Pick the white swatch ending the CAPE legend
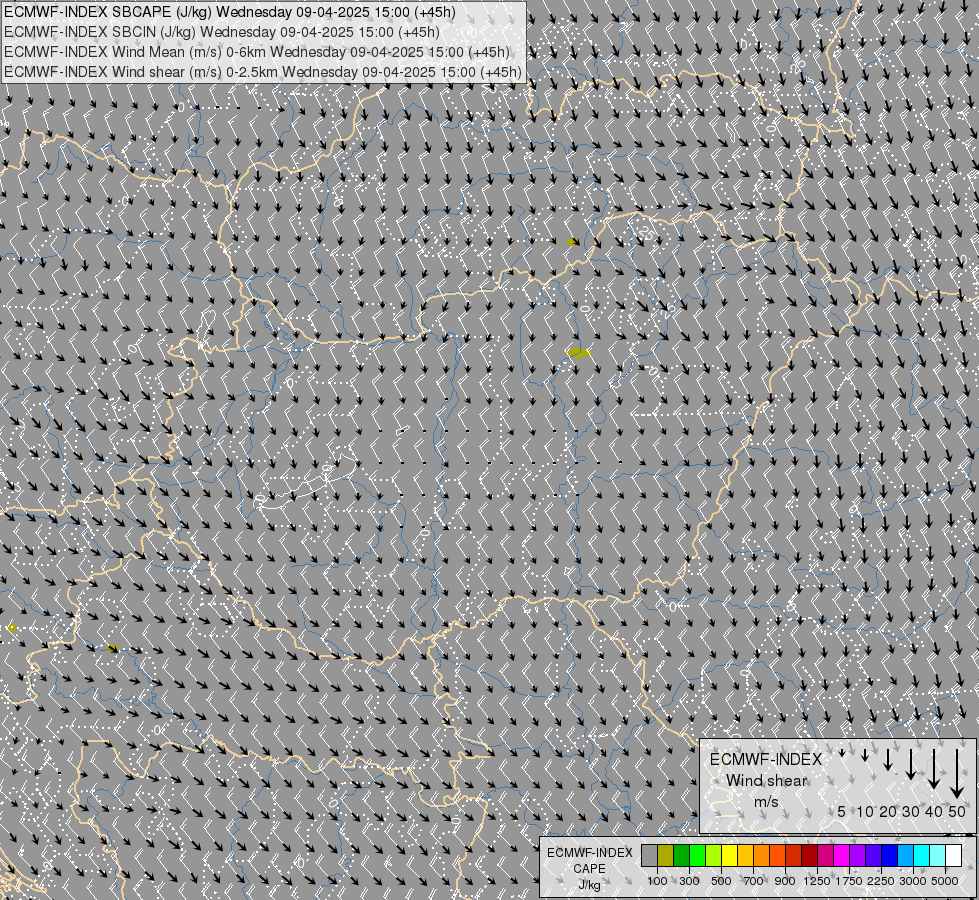This screenshot has height=900, width=979. click(x=954, y=855)
